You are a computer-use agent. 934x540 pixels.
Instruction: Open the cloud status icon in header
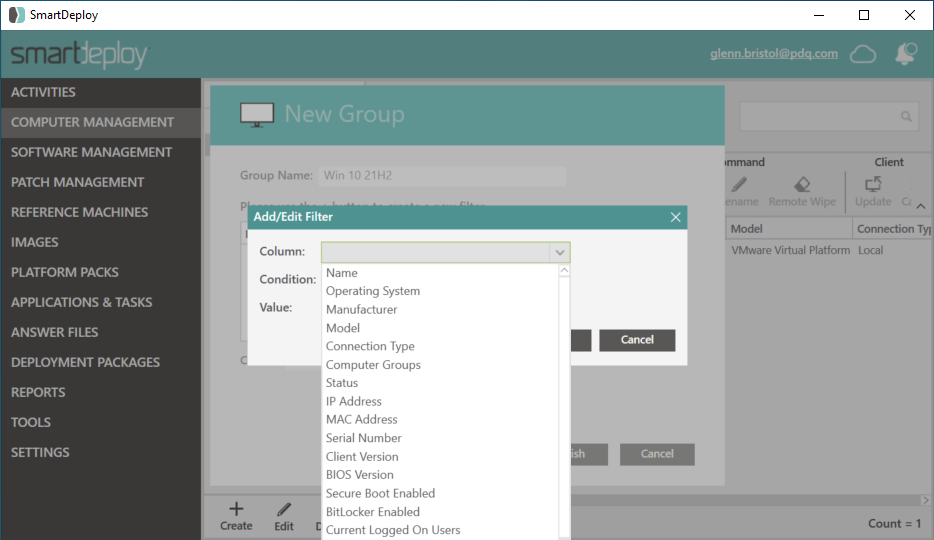point(863,54)
